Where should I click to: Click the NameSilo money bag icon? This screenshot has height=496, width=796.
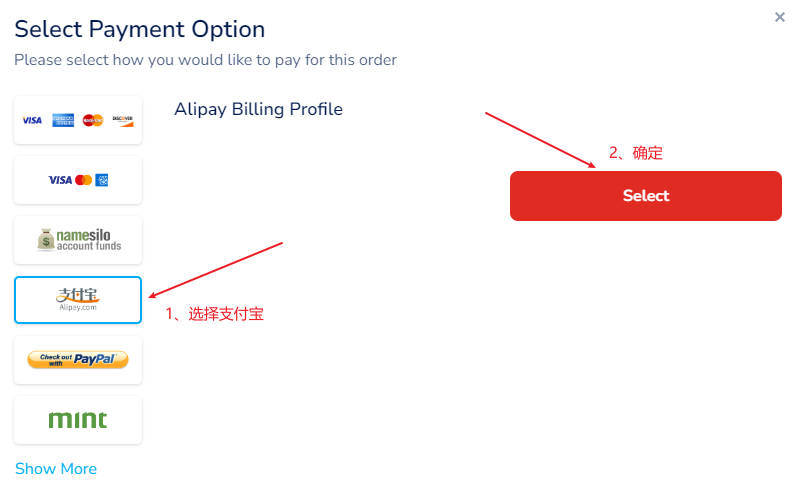[45, 240]
